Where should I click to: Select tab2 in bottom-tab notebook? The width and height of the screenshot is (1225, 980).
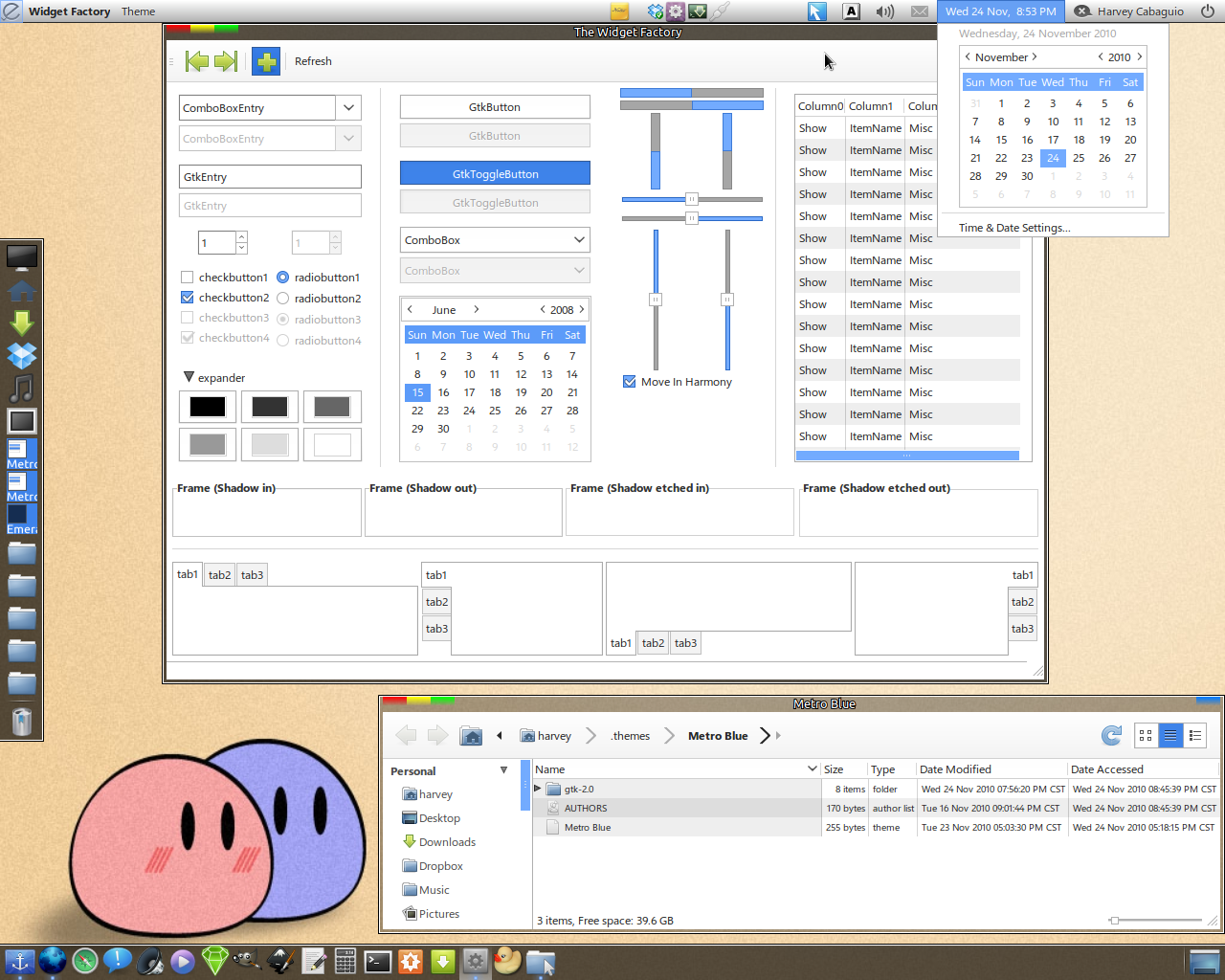[x=653, y=643]
